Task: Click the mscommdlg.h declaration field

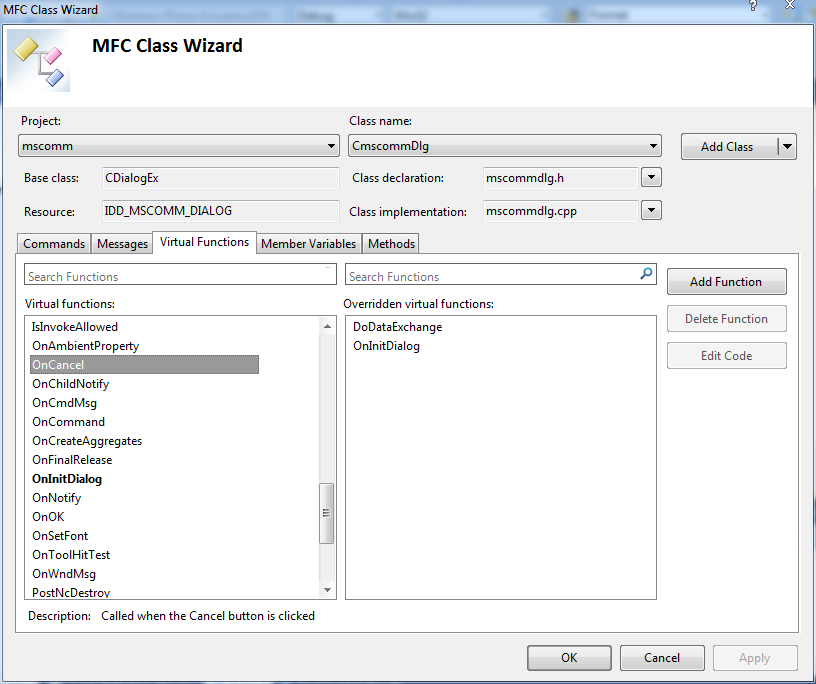Action: (x=560, y=178)
